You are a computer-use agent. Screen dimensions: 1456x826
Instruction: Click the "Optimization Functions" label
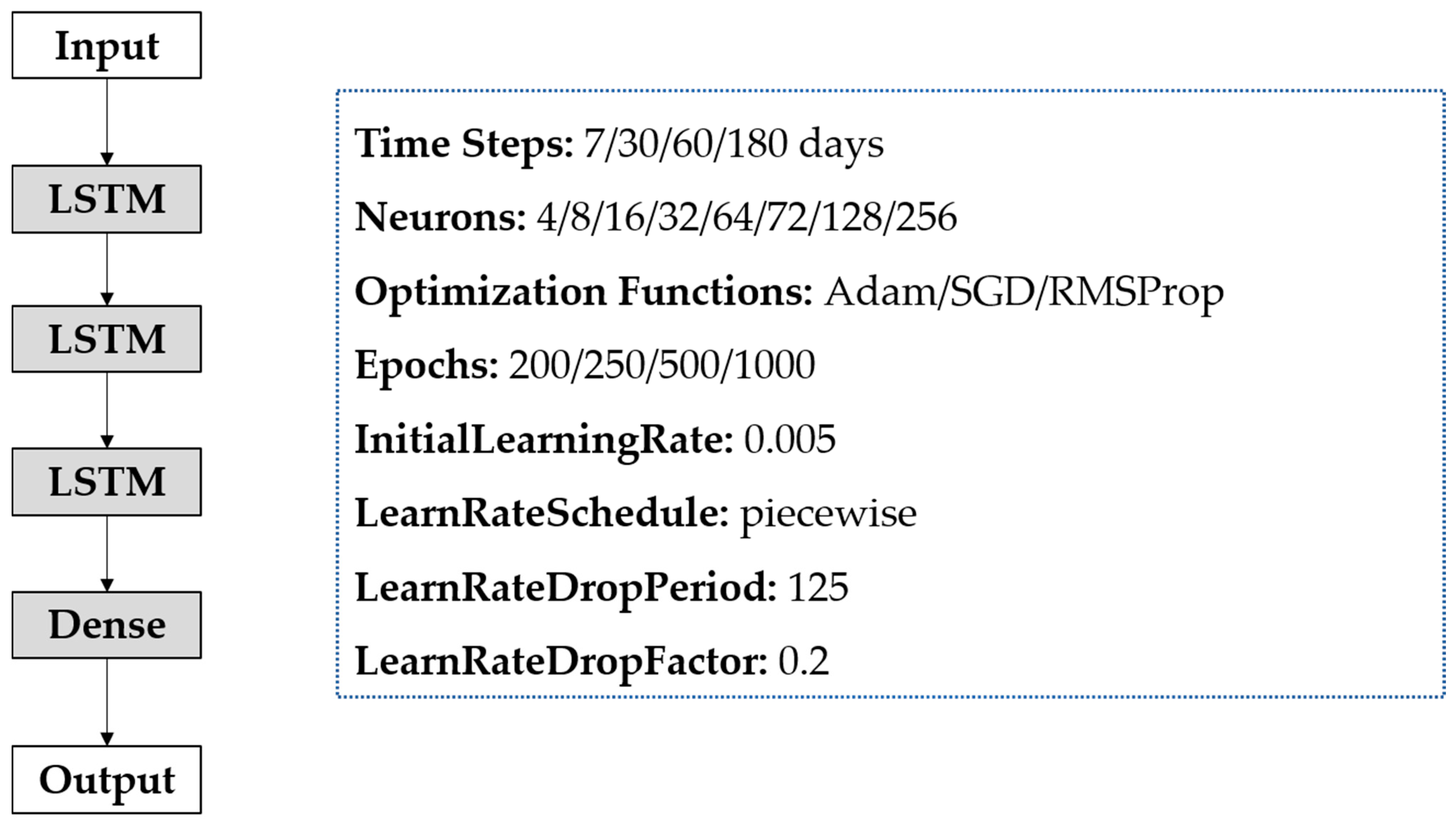[x=583, y=292]
